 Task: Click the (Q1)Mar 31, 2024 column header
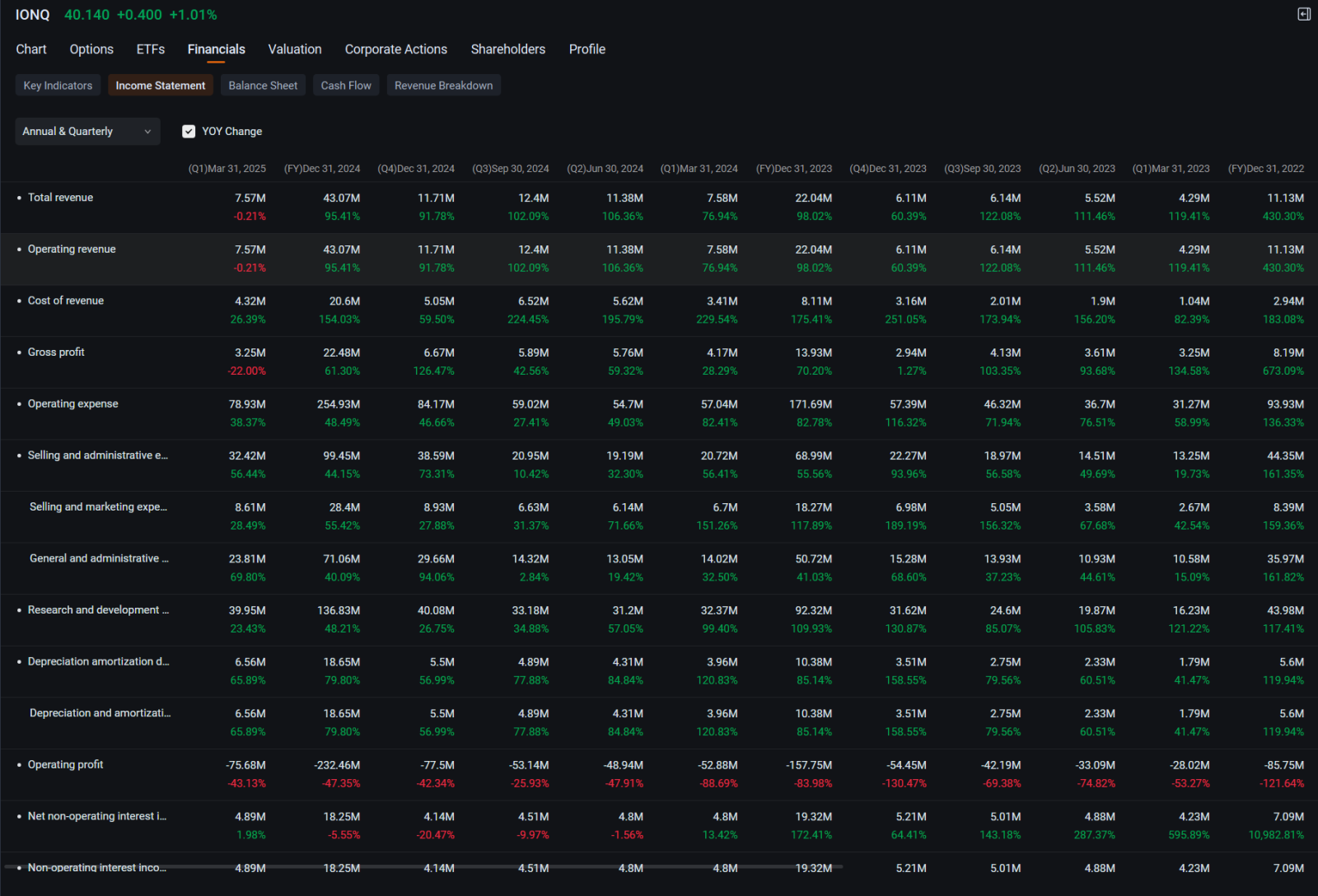[699, 168]
